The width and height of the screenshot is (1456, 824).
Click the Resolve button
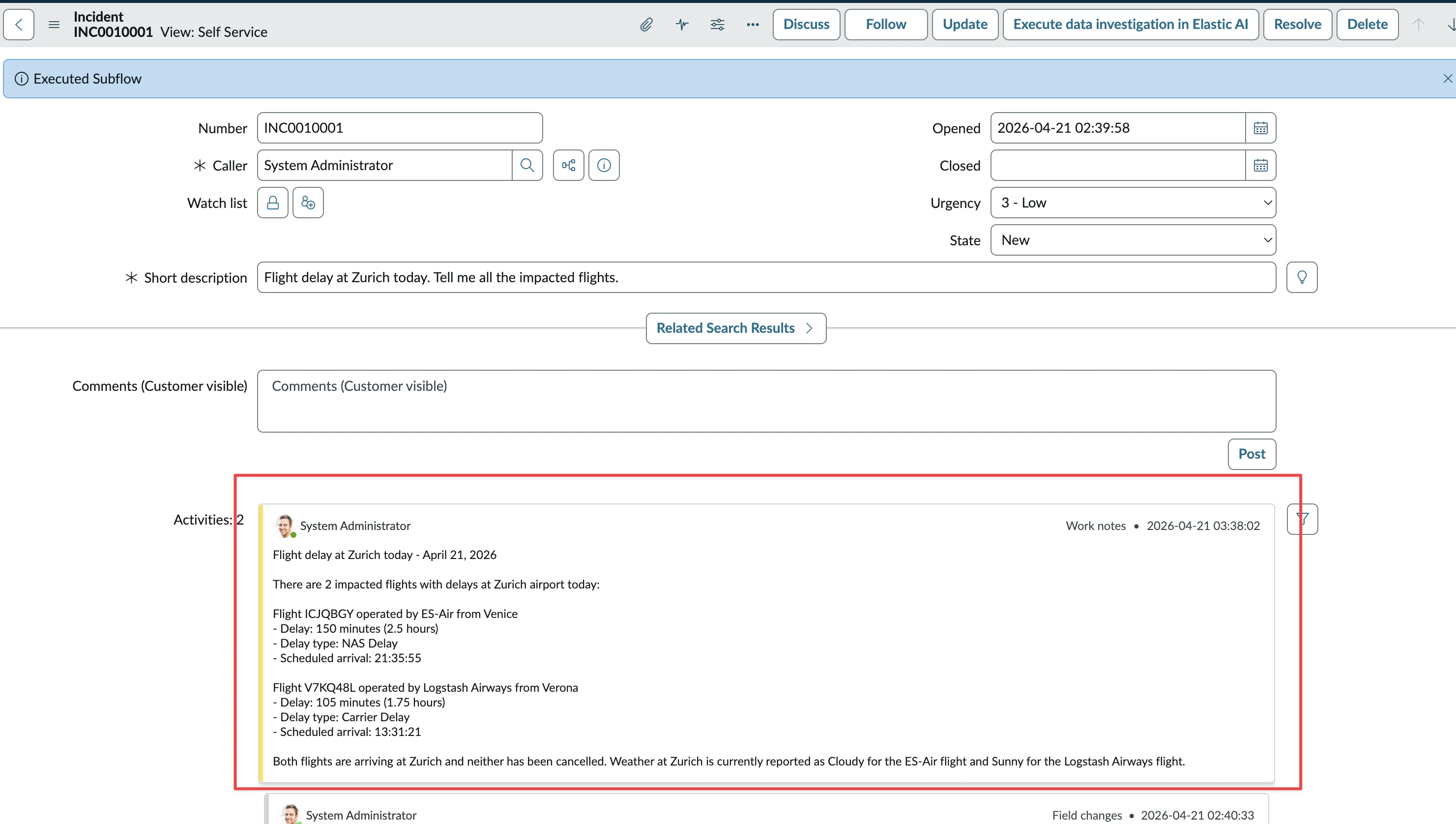click(1297, 24)
